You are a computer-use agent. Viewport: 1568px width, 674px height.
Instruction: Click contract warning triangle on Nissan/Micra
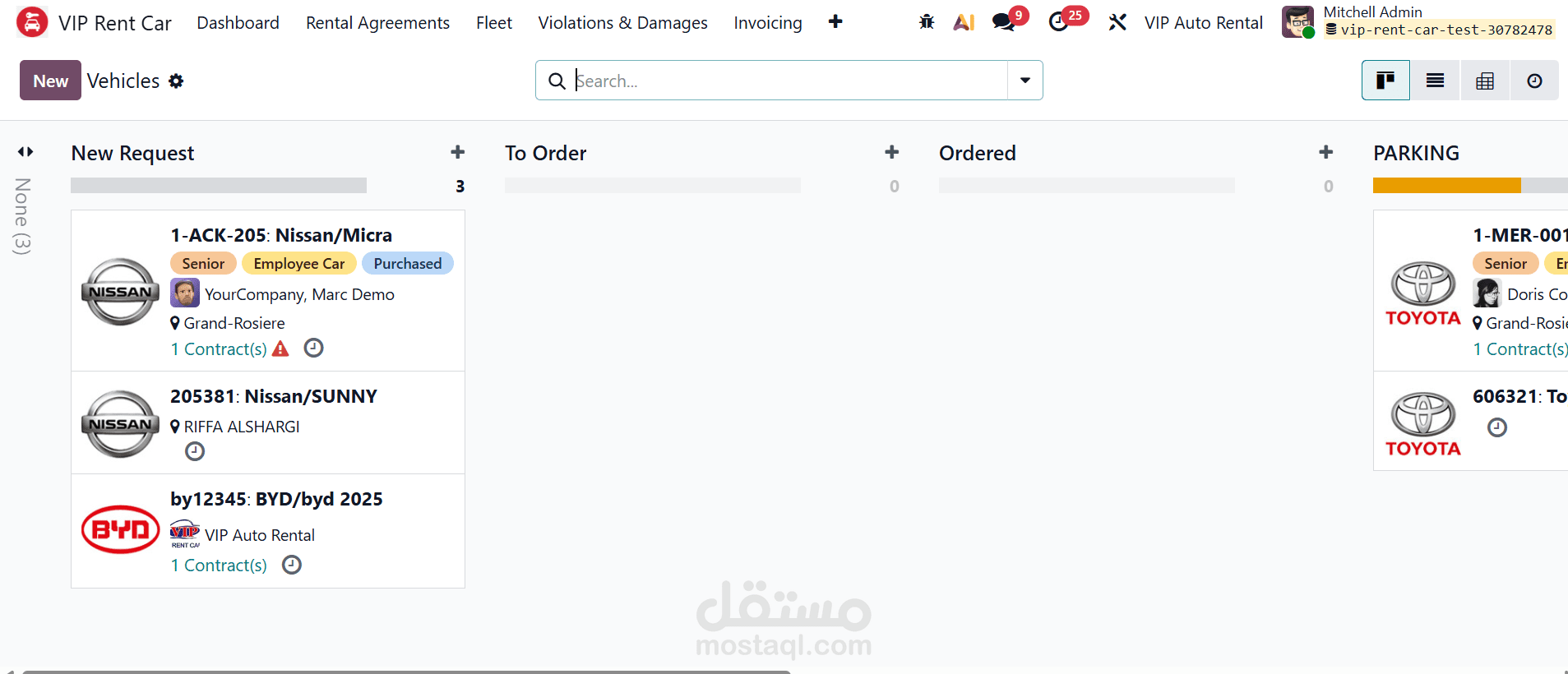coord(280,349)
